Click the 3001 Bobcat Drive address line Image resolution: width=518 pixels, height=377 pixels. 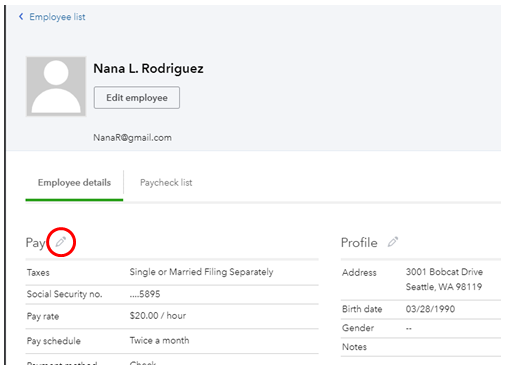pos(444,272)
